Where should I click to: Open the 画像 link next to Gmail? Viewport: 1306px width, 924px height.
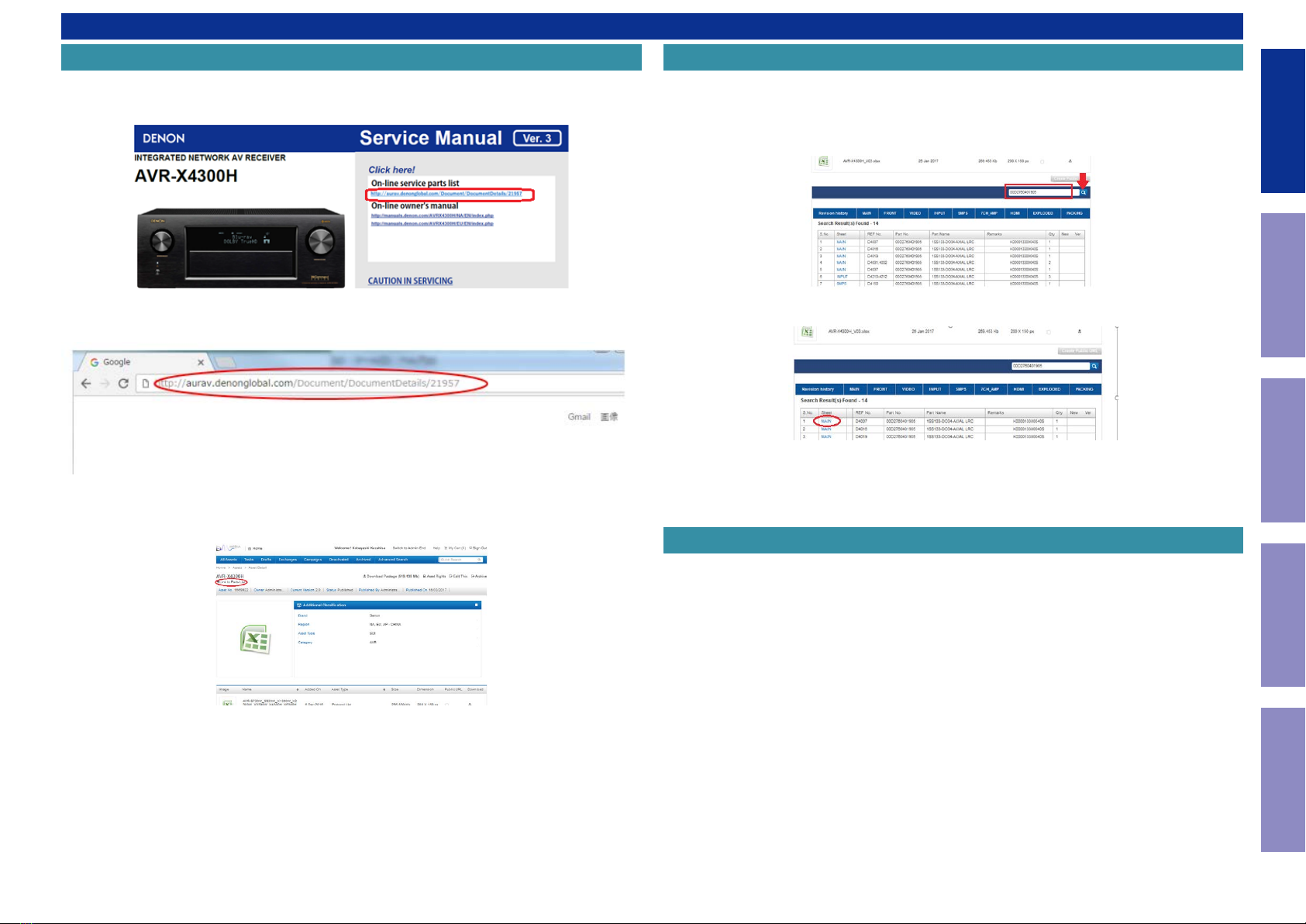coord(609,417)
